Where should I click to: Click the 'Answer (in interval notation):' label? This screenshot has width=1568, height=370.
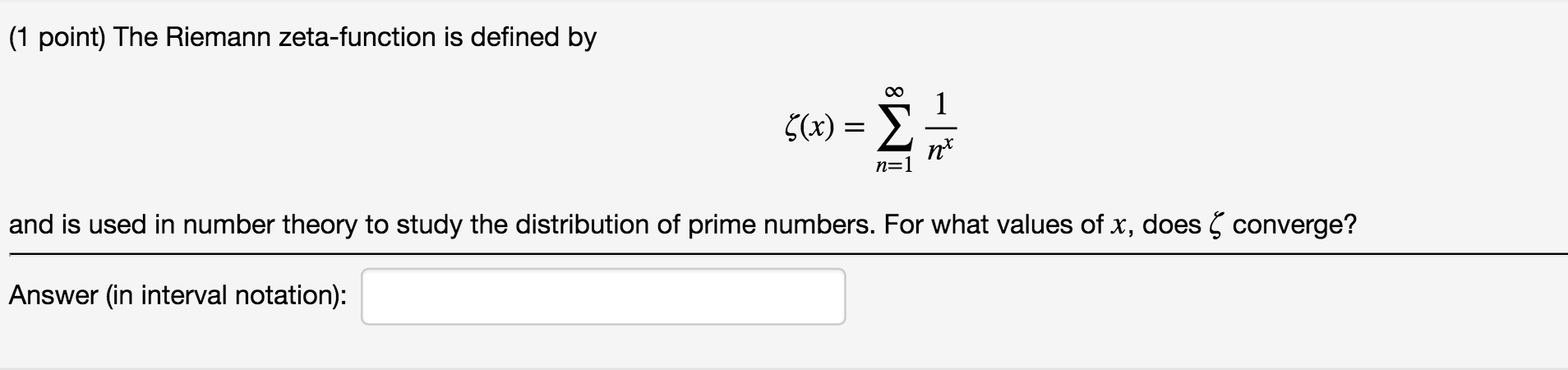(x=178, y=295)
